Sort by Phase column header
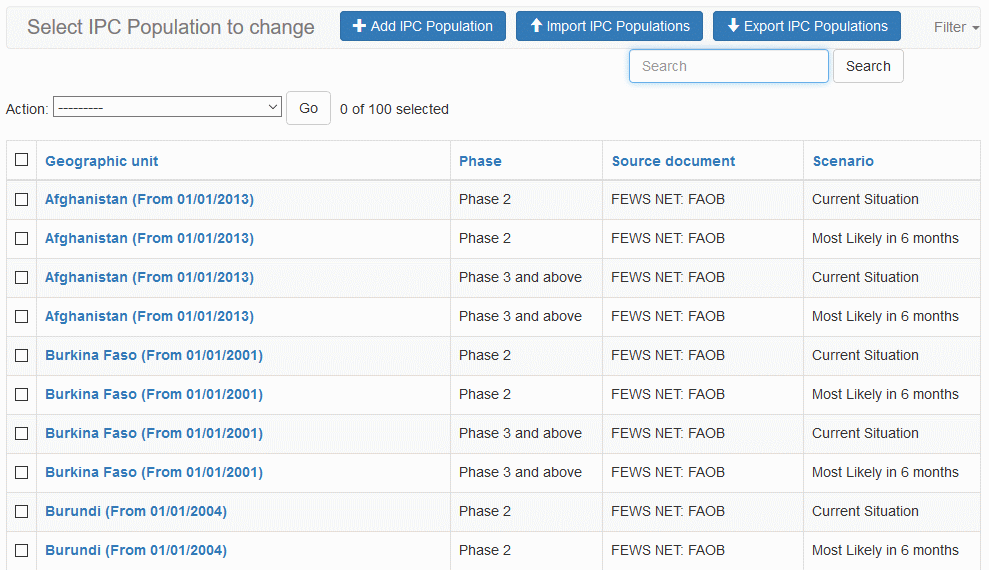The width and height of the screenshot is (989, 570). coord(480,161)
